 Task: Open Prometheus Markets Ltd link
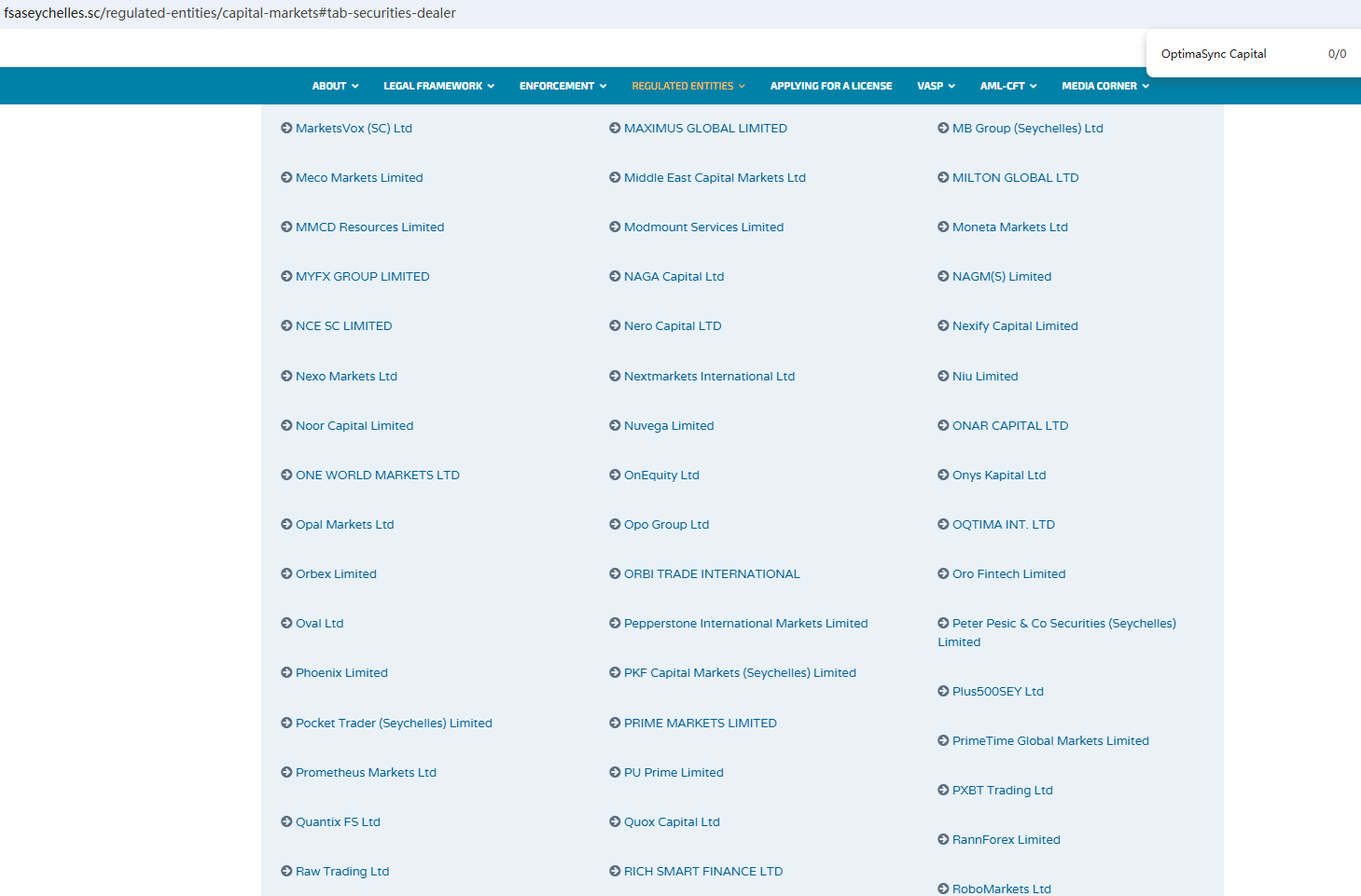[366, 772]
